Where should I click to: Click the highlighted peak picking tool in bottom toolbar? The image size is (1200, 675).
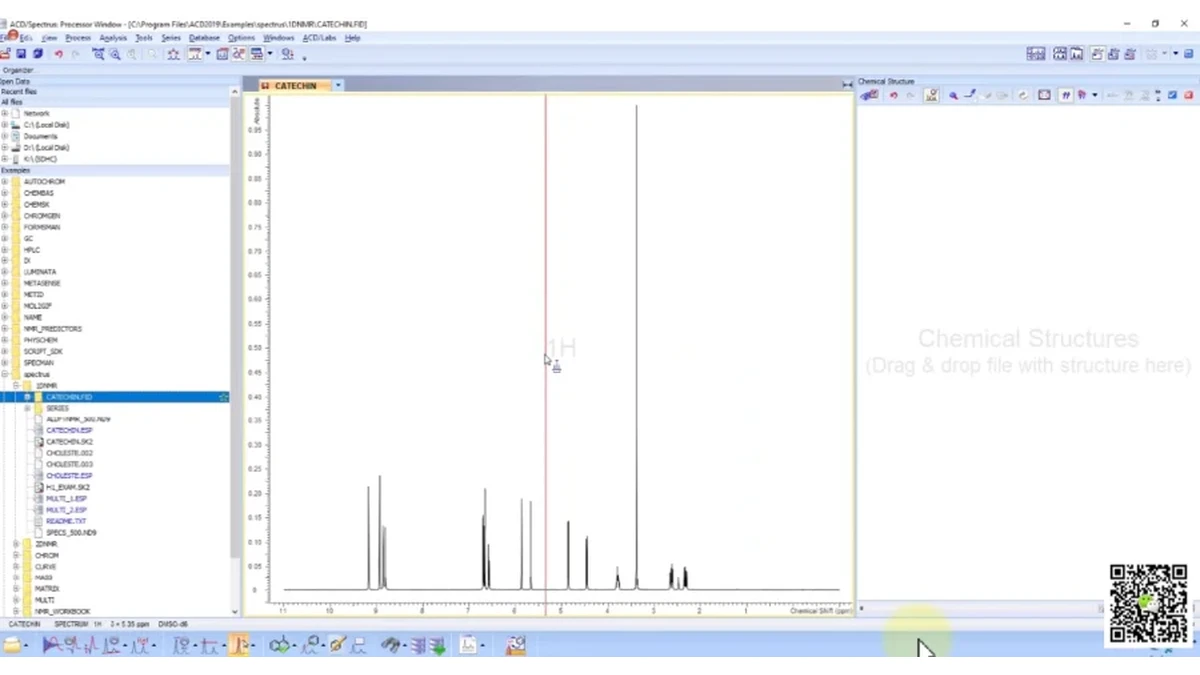point(239,646)
